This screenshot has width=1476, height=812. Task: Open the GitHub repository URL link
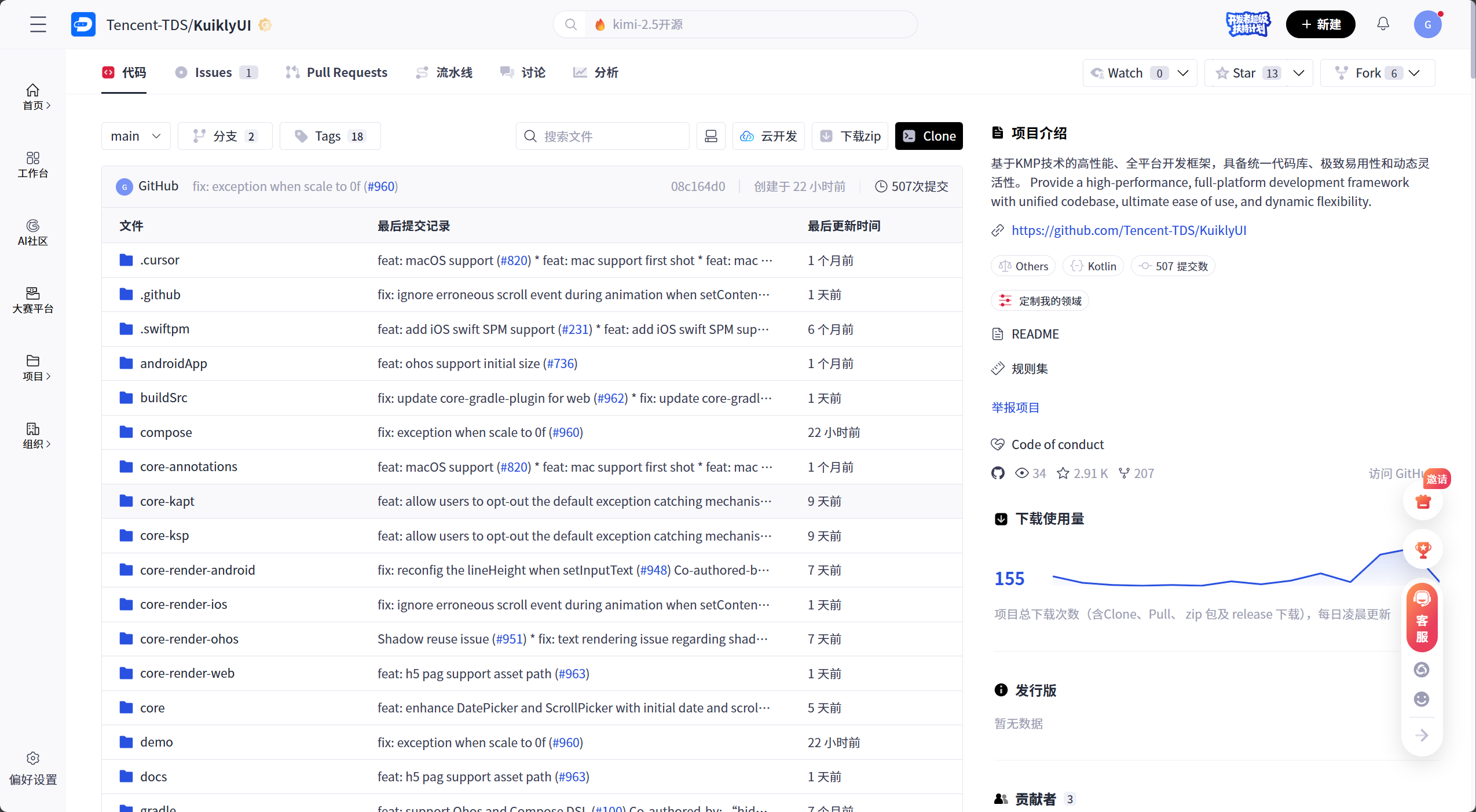[1129, 230]
